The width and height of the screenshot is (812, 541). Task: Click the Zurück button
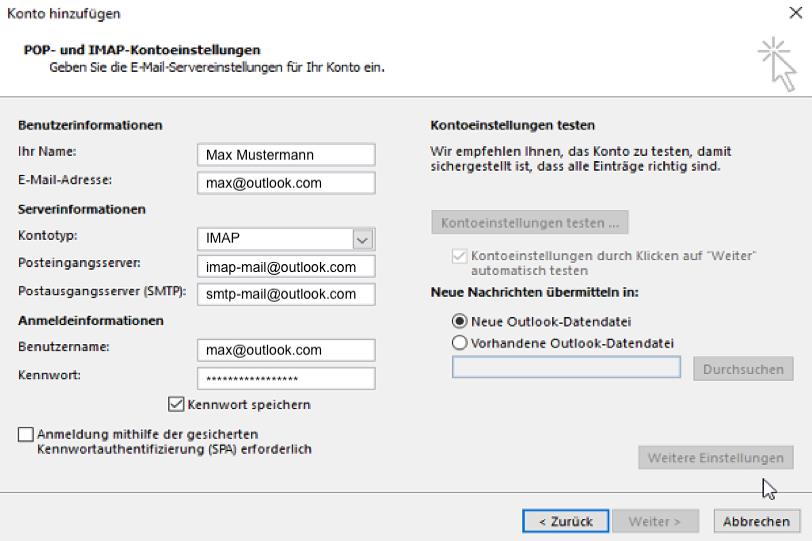[565, 521]
